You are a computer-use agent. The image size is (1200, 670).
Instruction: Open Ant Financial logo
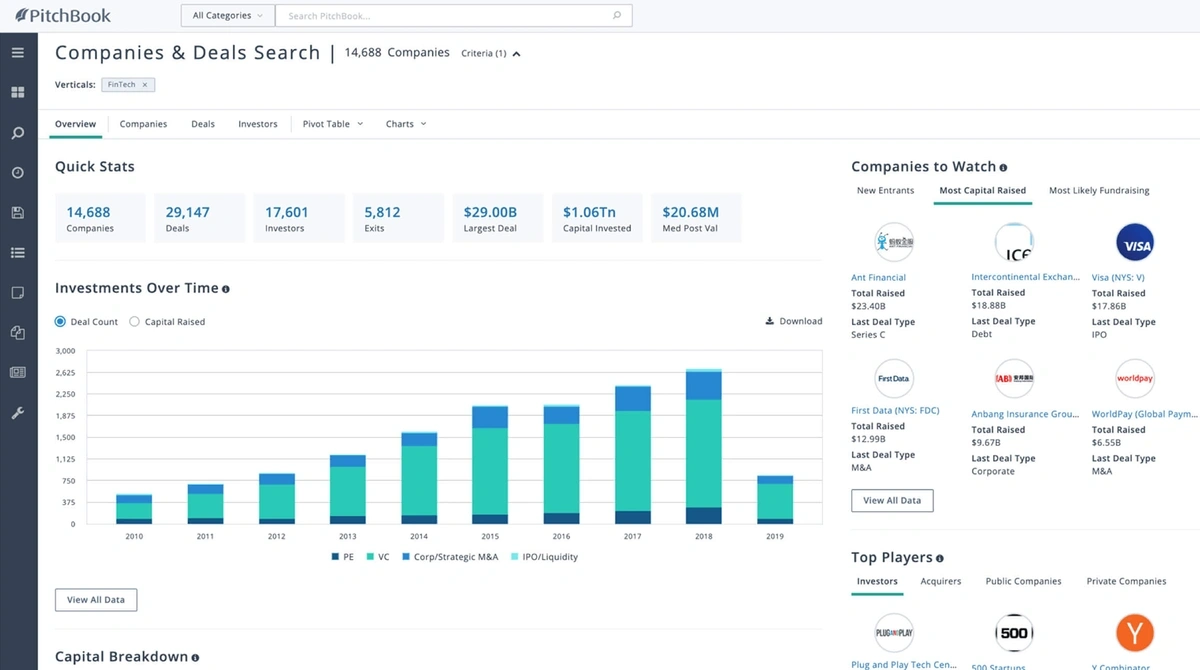(x=893, y=243)
